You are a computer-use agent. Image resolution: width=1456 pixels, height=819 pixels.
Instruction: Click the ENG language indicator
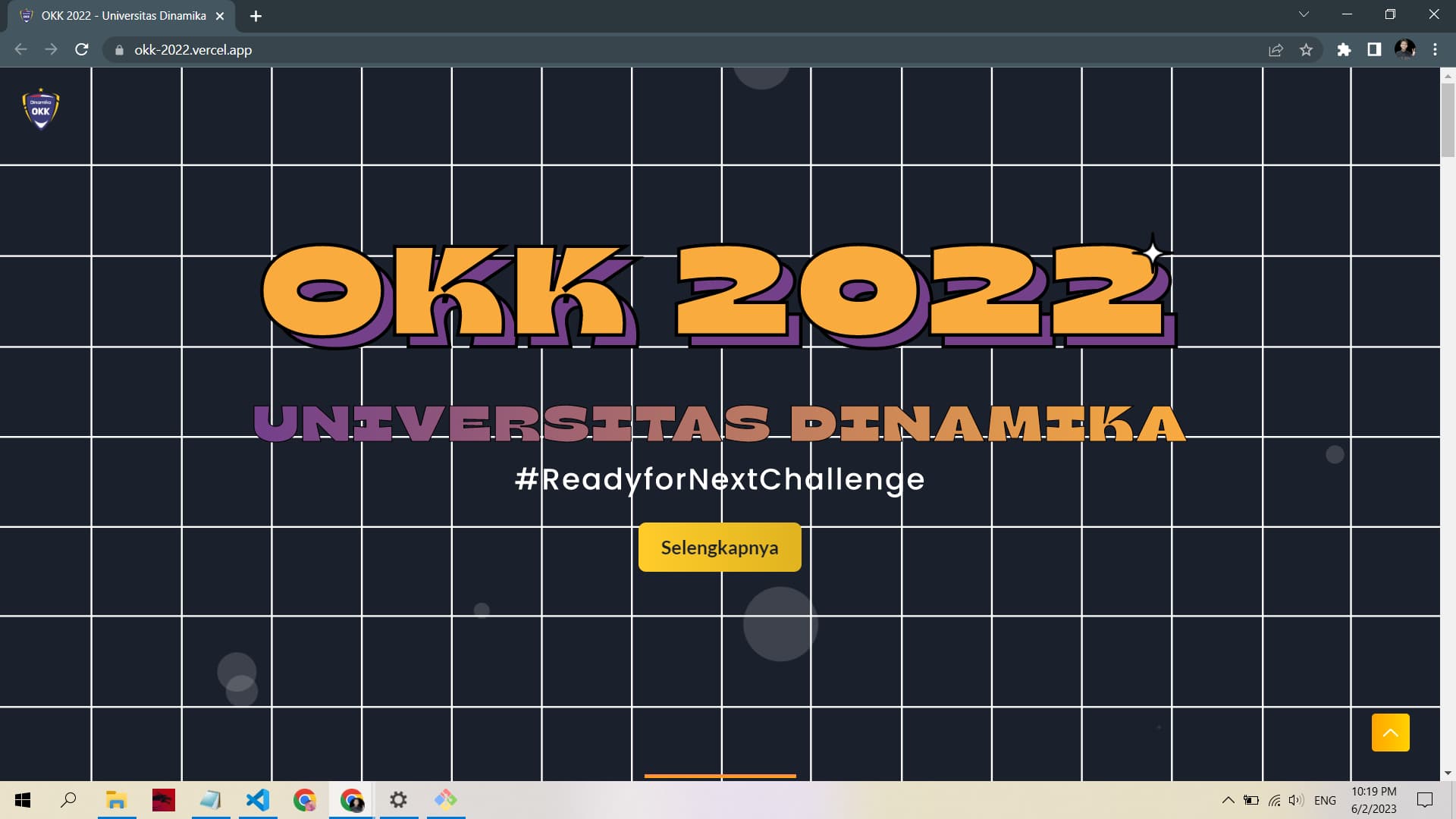point(1325,800)
